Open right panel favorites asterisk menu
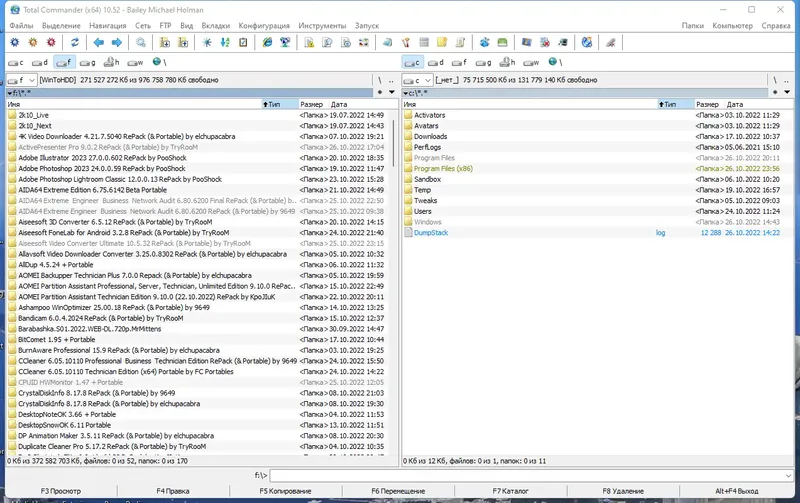The width and height of the screenshot is (800, 503). (775, 92)
